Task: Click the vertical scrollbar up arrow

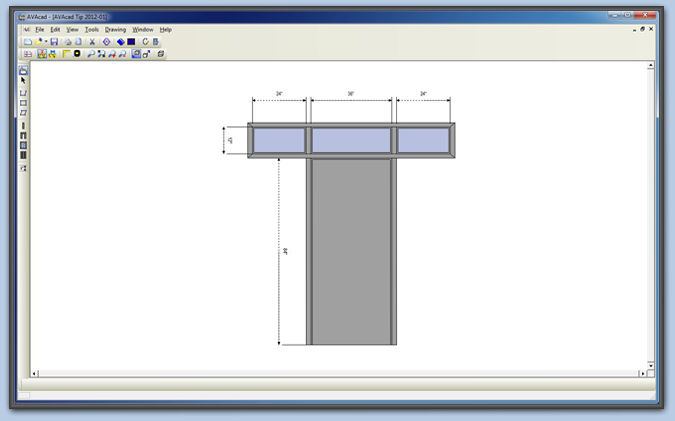Action: 651,65
